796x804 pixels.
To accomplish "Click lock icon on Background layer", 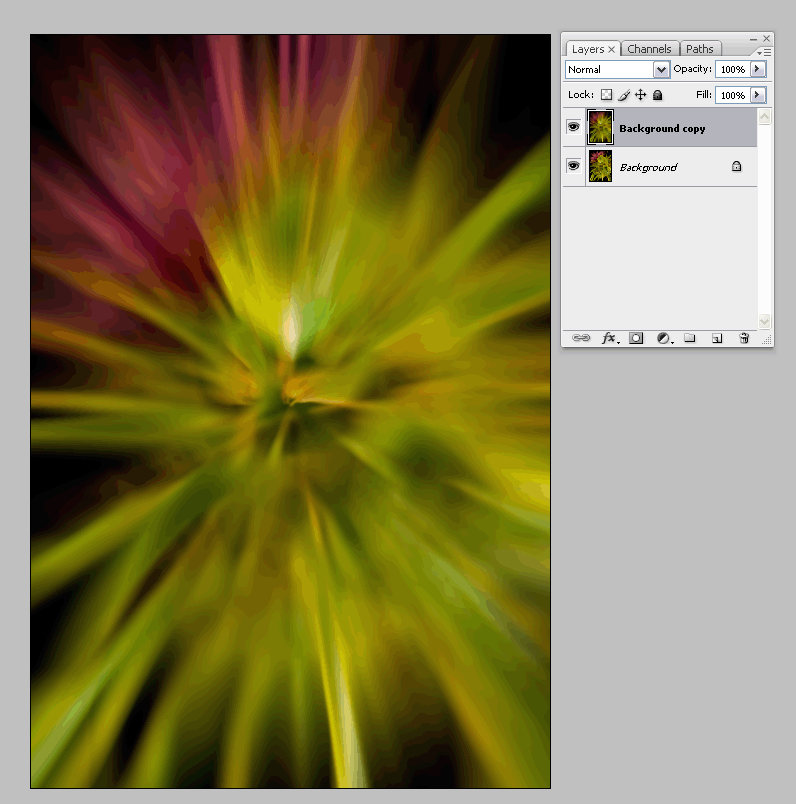I will 736,167.
